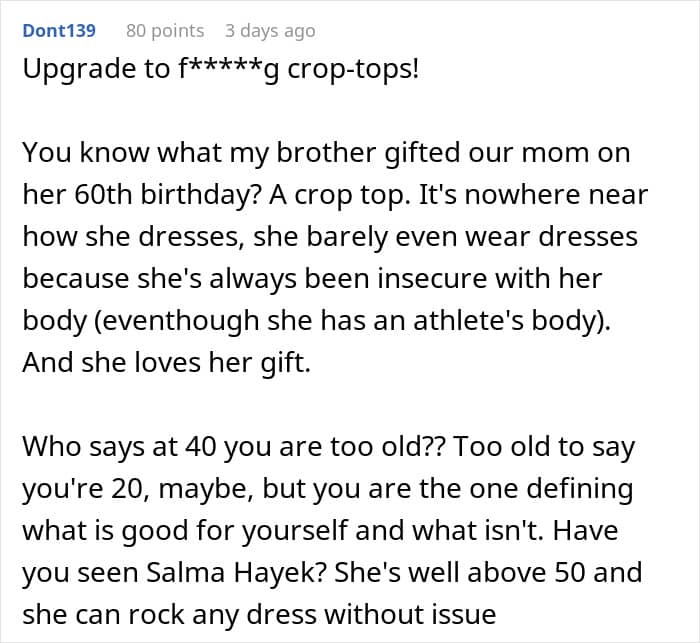This screenshot has width=700, height=643.
Task: Click the line 'she can rock any dress without issue'
Action: (259, 614)
